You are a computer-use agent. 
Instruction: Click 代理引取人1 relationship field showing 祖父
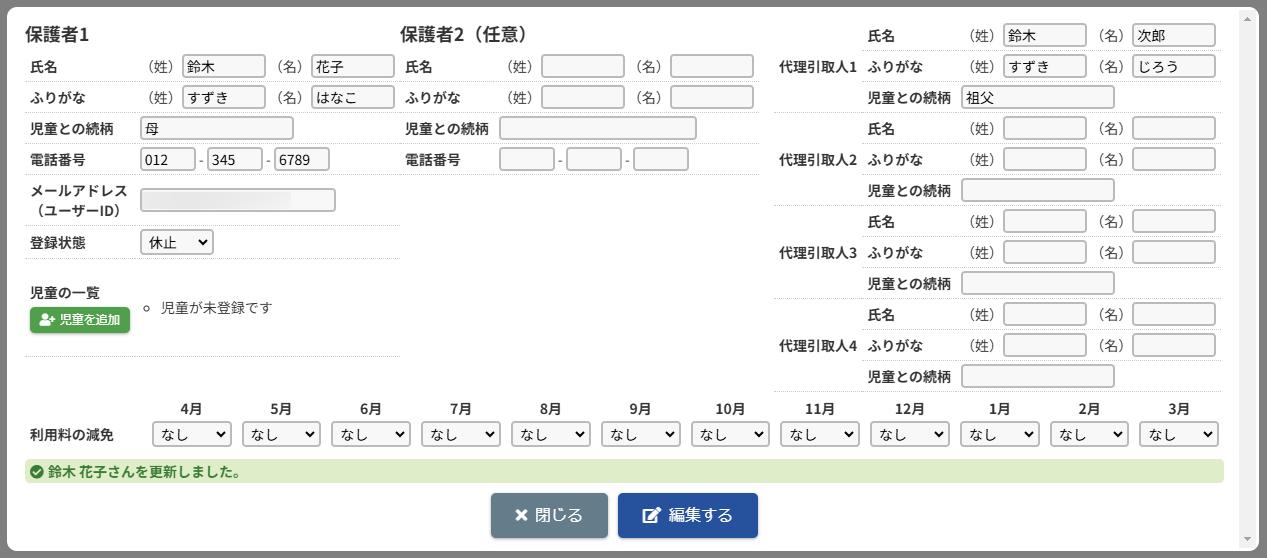(x=1037, y=97)
